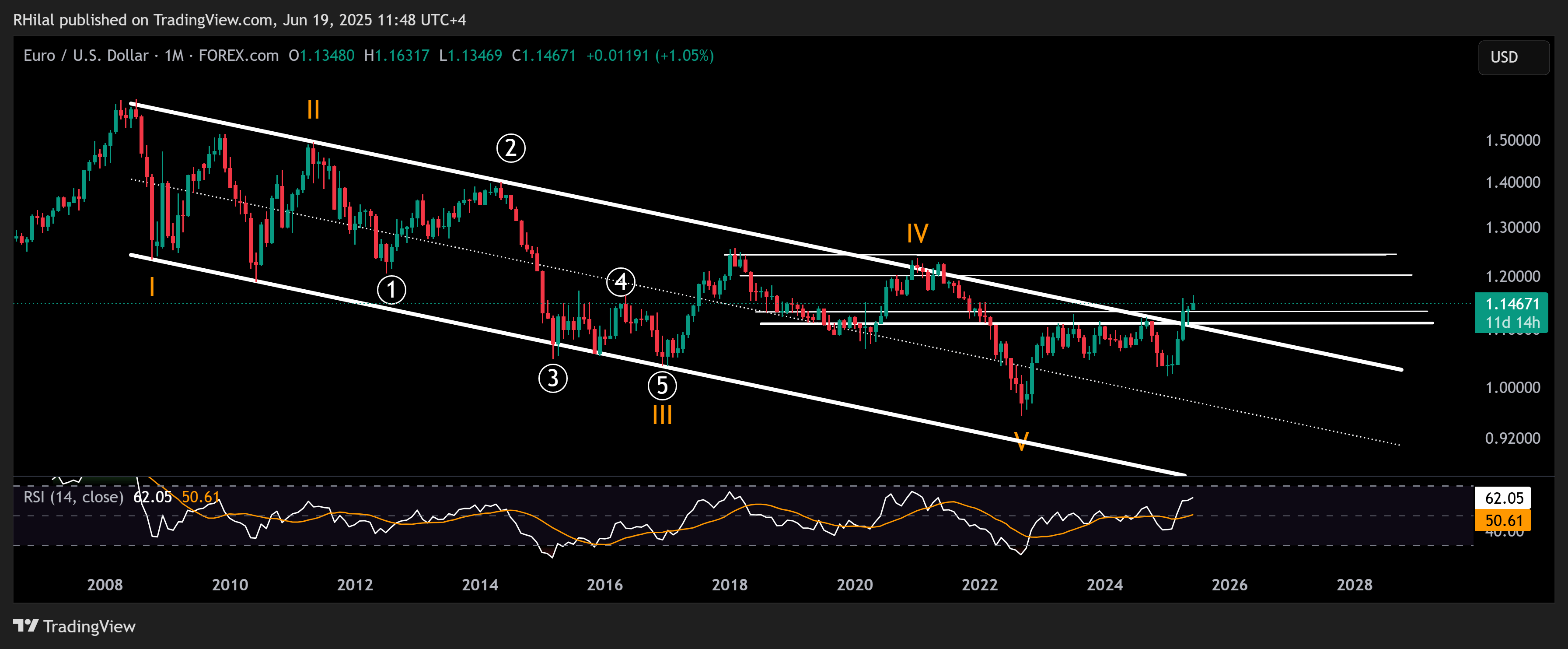This screenshot has width=1568, height=649.
Task: Click the circled wave number 1
Action: point(391,290)
